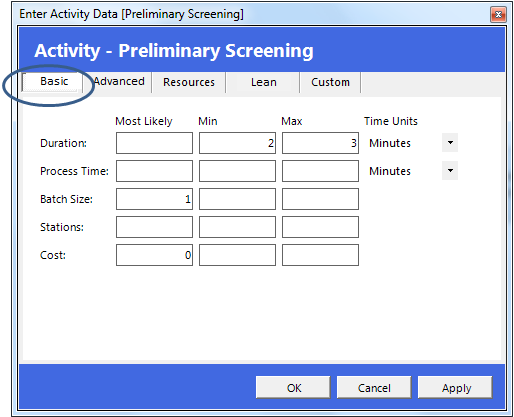Viewport: 514px width, 417px height.
Task: Expand the Process Time units dropdown arrow
Action: (450, 171)
